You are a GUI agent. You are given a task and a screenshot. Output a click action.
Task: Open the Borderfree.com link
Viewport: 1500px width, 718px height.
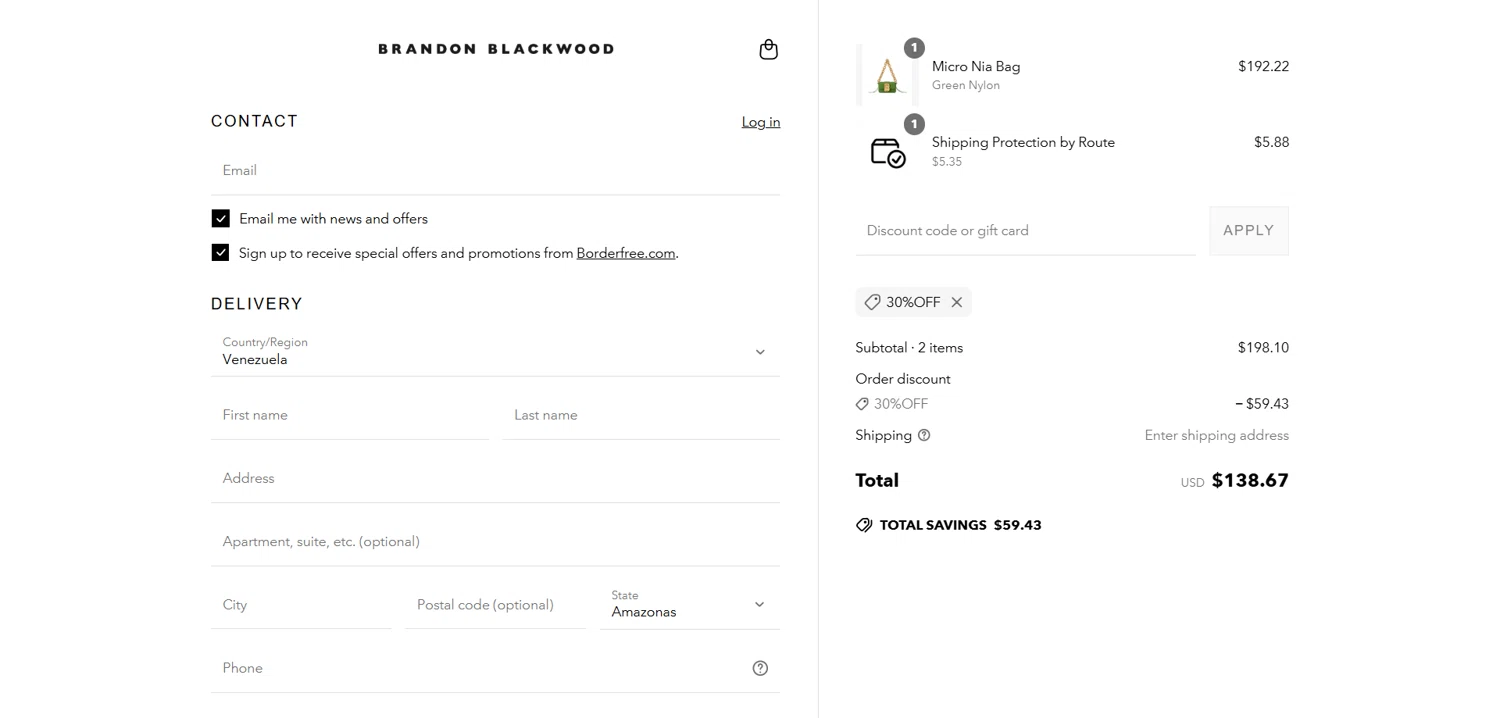[x=626, y=254]
